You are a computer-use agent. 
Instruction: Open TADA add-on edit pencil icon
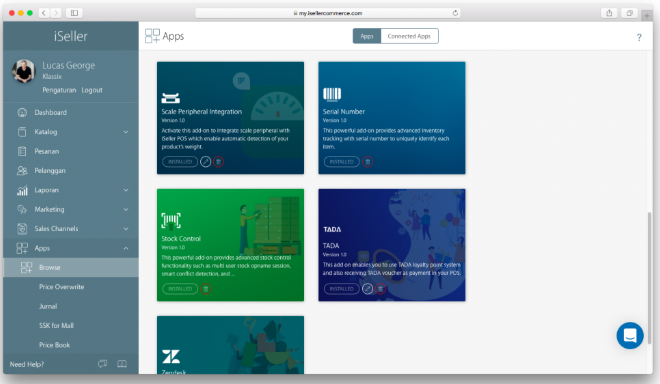point(367,289)
